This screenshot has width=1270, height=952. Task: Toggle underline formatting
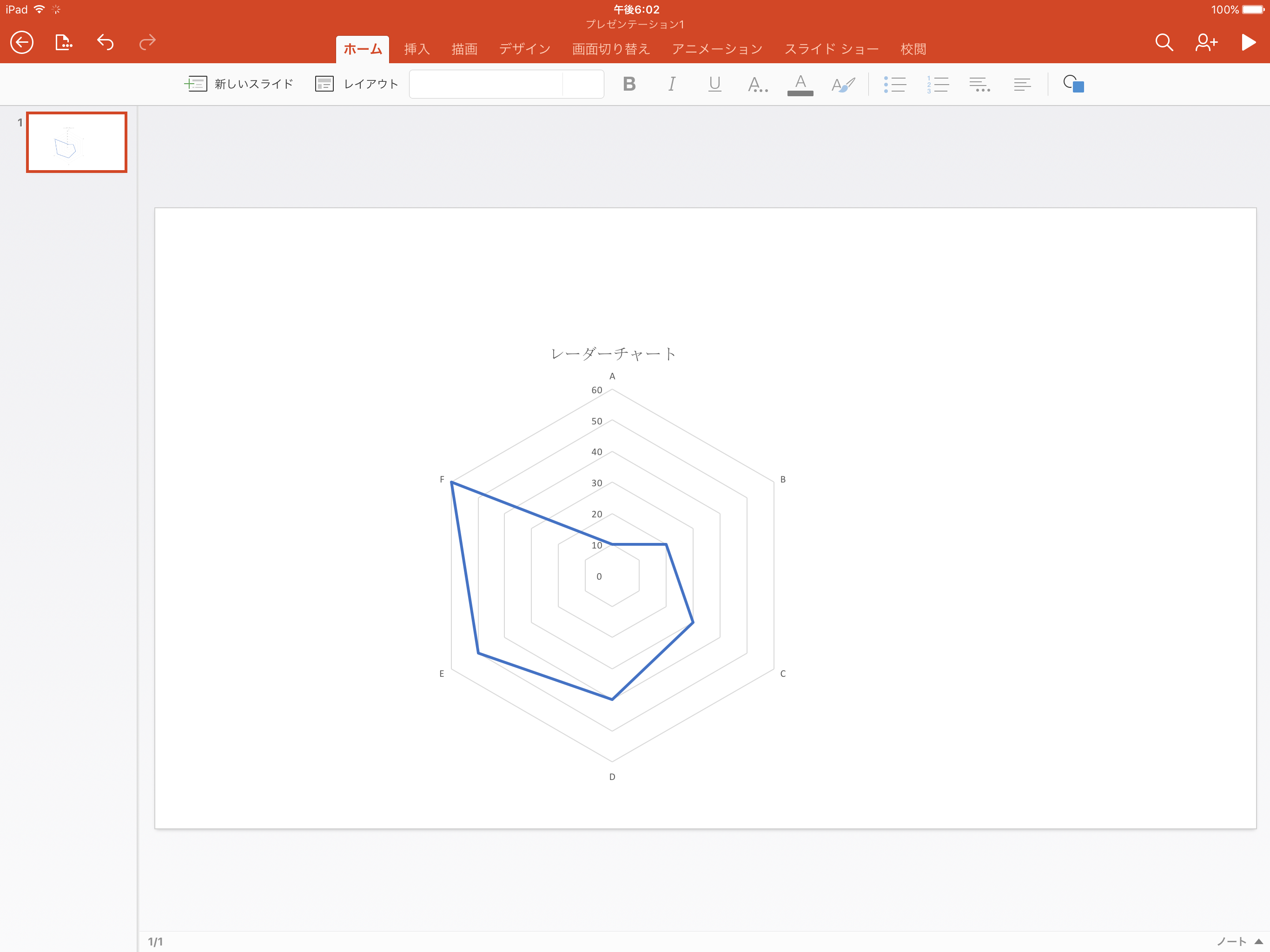point(714,85)
